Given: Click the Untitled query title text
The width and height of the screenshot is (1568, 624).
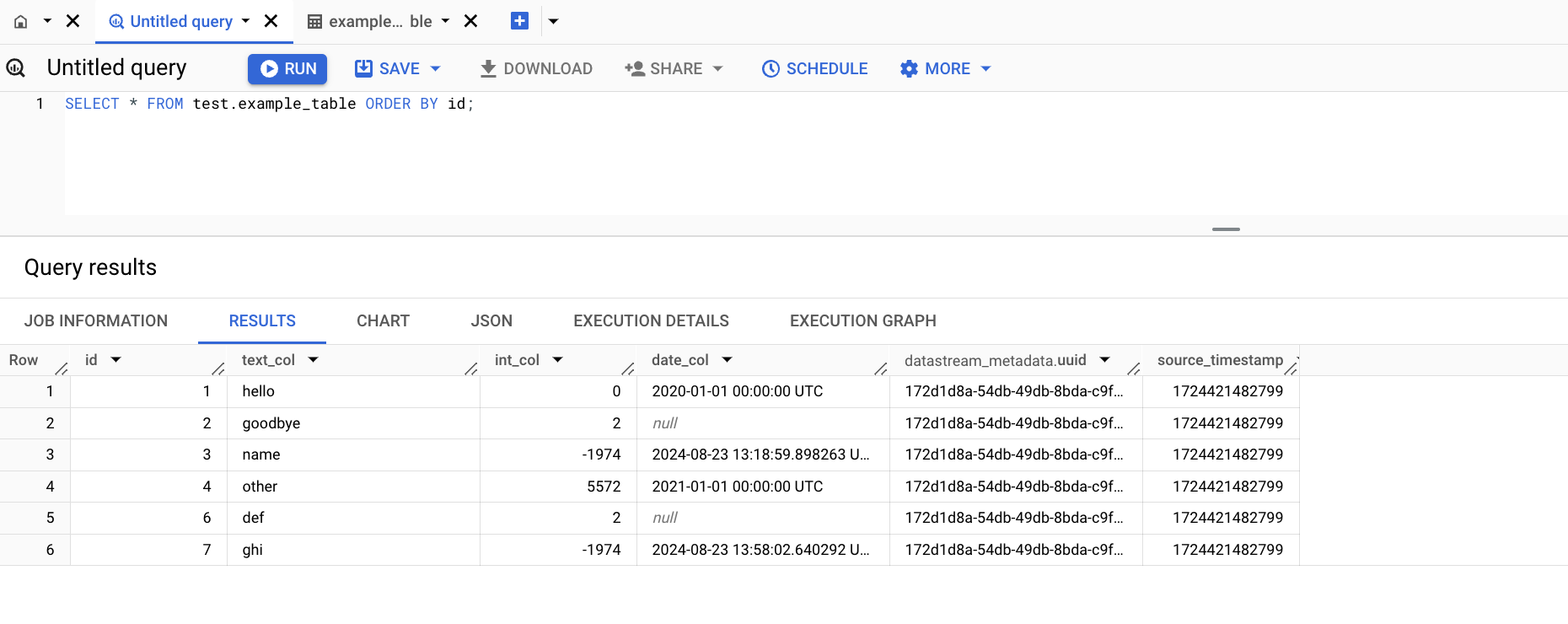Looking at the screenshot, I should coord(116,67).
